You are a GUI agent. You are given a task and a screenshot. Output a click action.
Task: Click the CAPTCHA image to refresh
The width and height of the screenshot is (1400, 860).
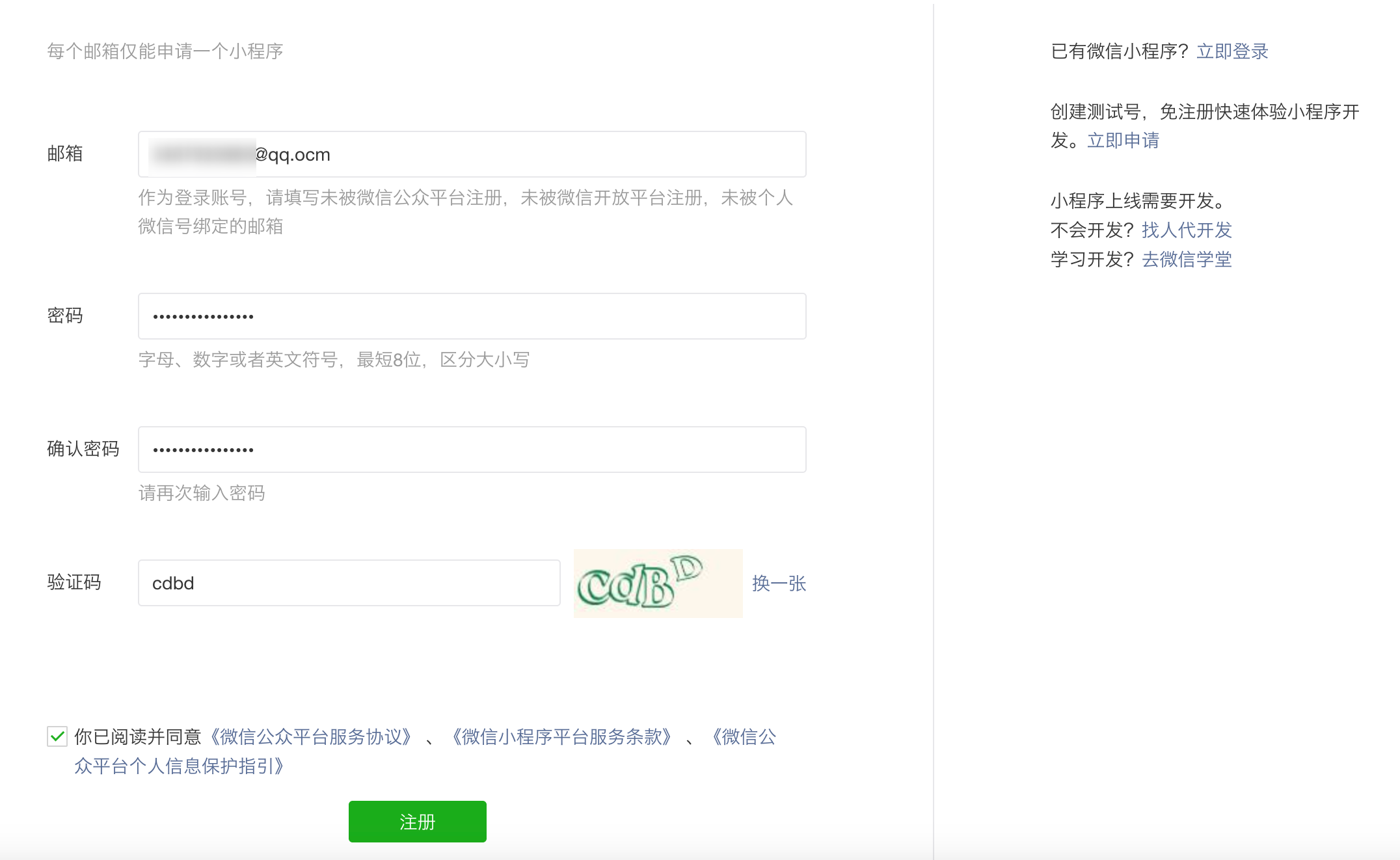tap(658, 583)
